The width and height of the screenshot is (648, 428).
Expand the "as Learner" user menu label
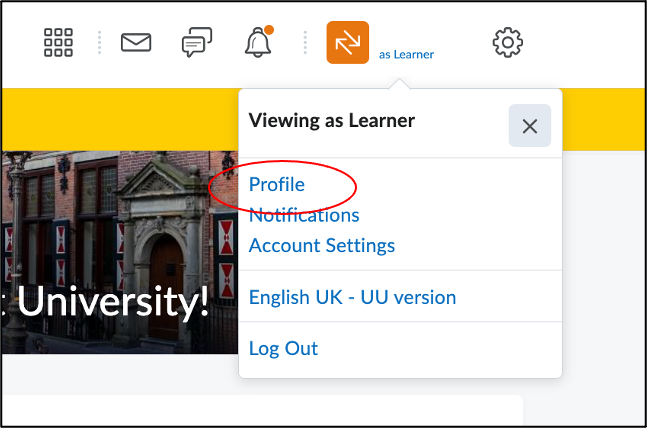pos(406,54)
